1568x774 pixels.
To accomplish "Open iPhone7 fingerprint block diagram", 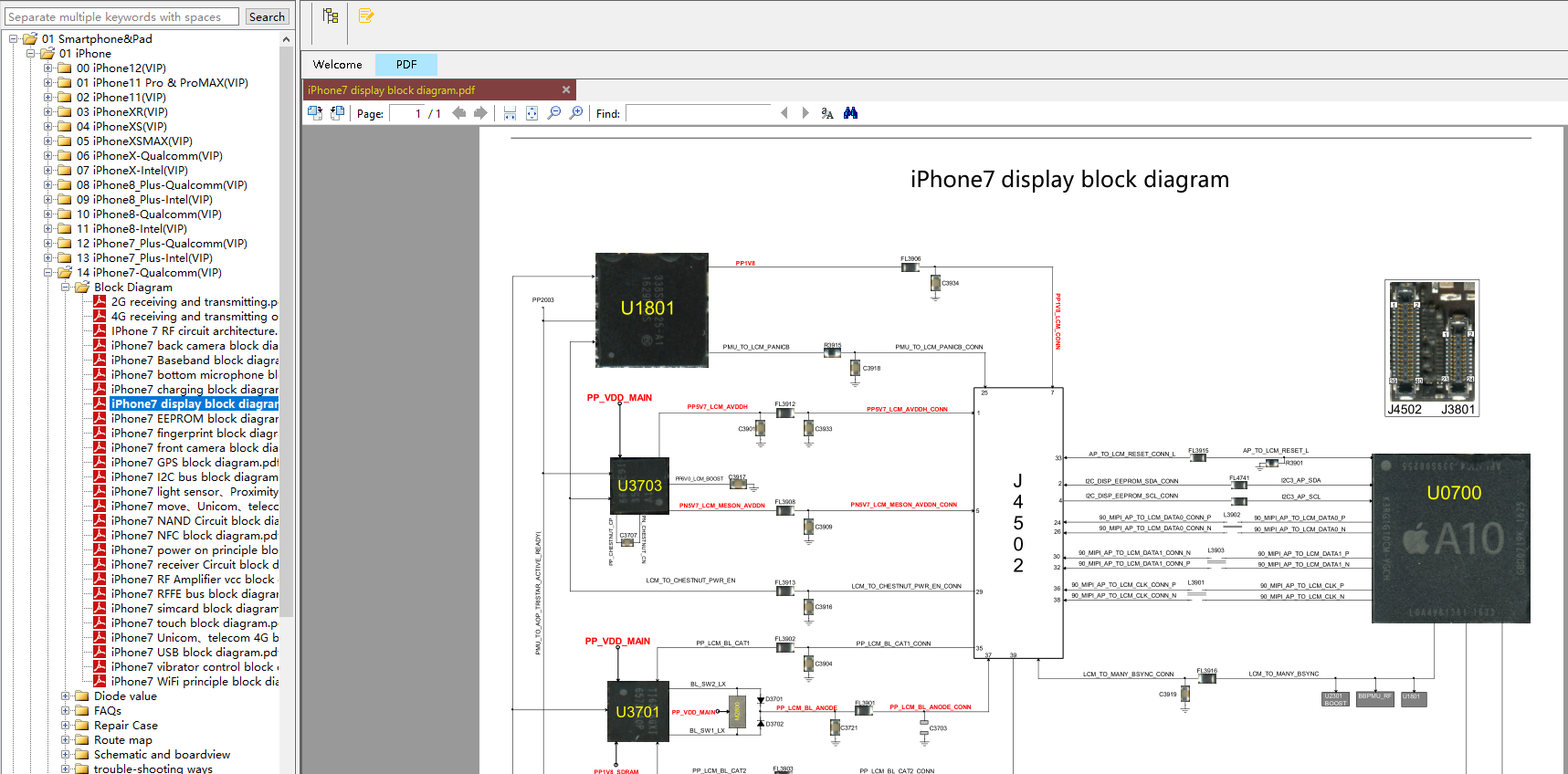I will point(195,434).
